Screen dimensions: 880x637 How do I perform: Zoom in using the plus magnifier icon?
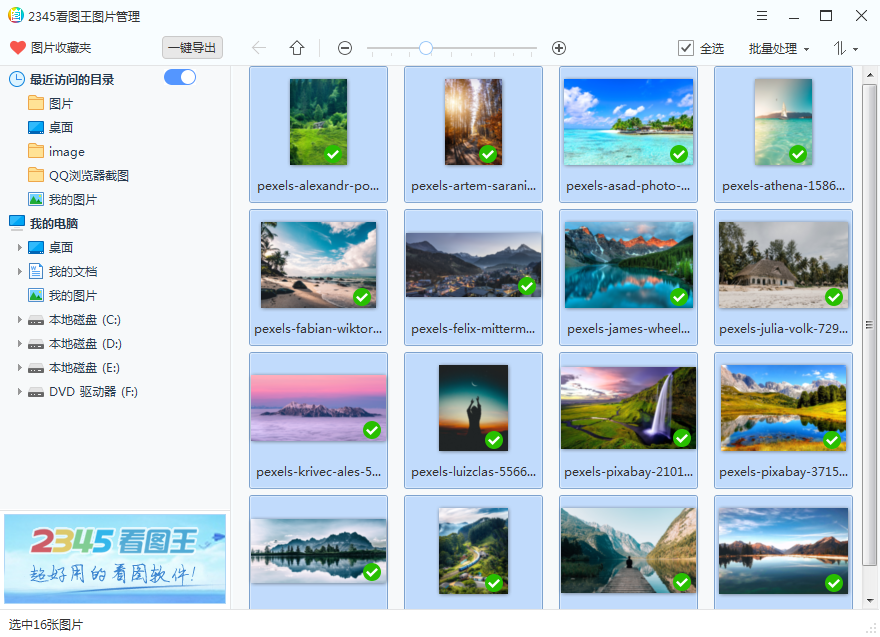[558, 47]
